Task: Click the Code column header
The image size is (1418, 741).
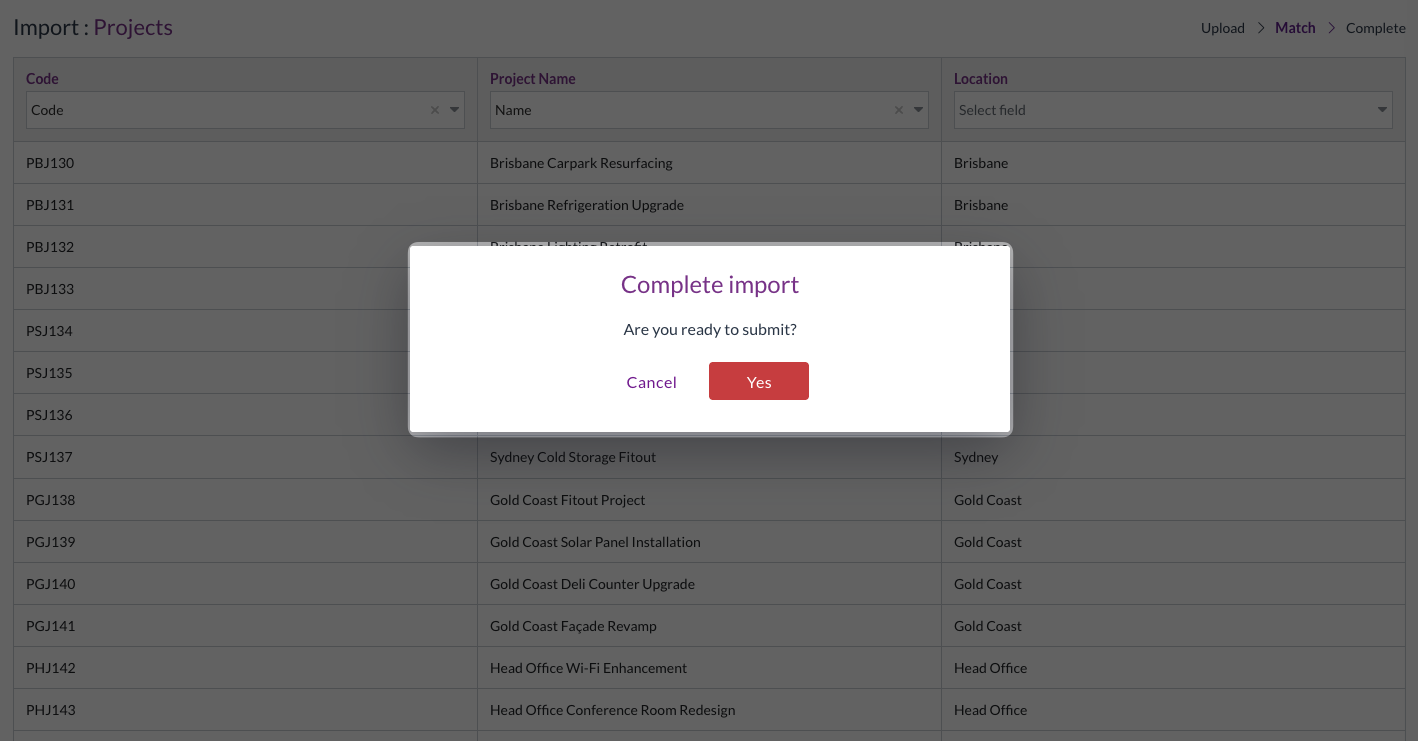Action: click(x=42, y=79)
